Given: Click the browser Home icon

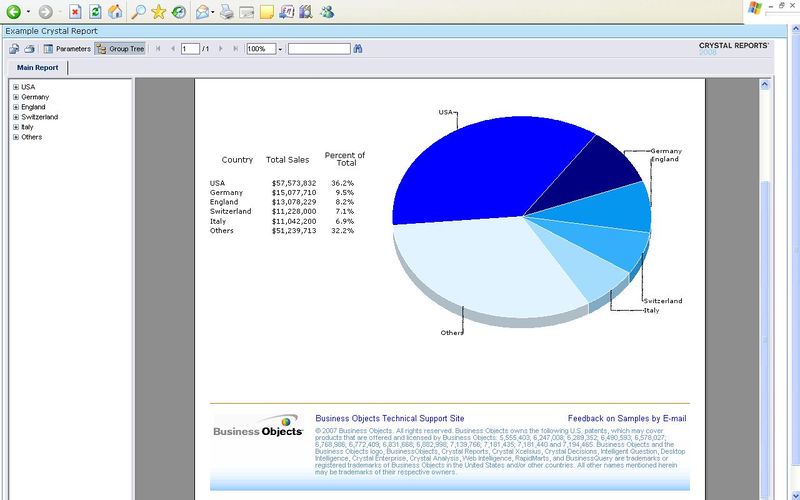Looking at the screenshot, I should click(115, 12).
